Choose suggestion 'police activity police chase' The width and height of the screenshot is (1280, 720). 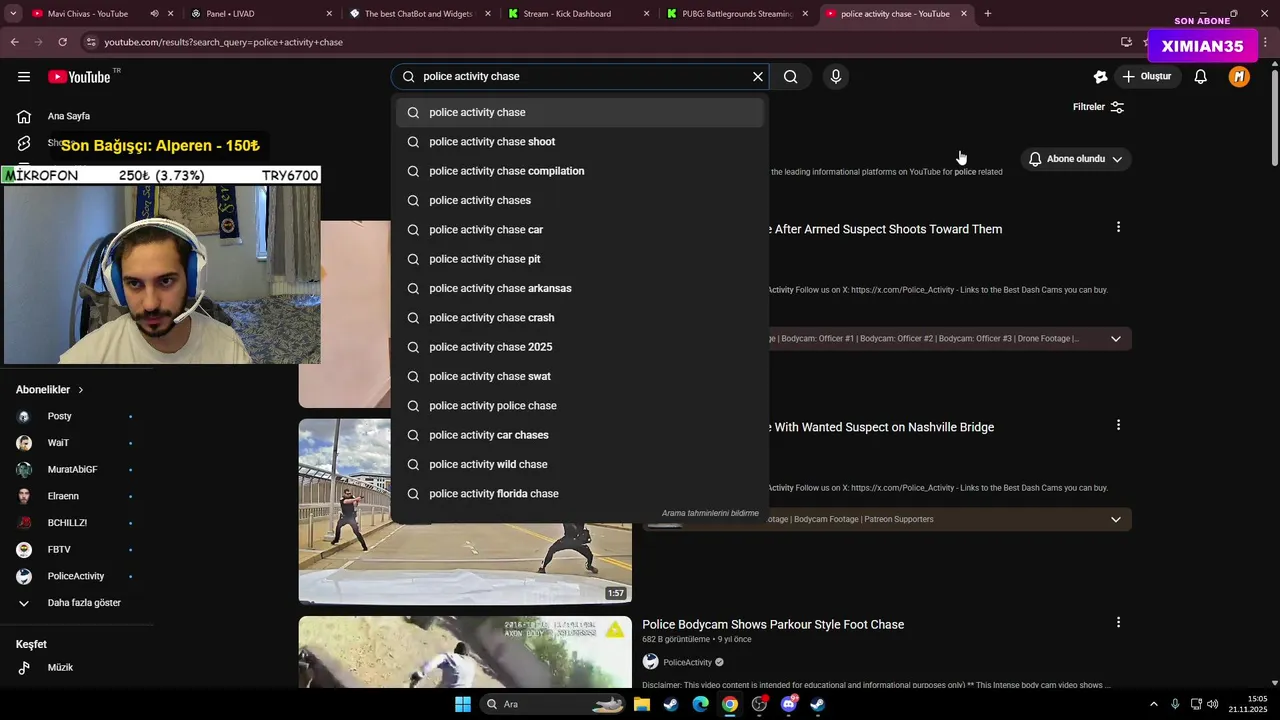point(580,406)
